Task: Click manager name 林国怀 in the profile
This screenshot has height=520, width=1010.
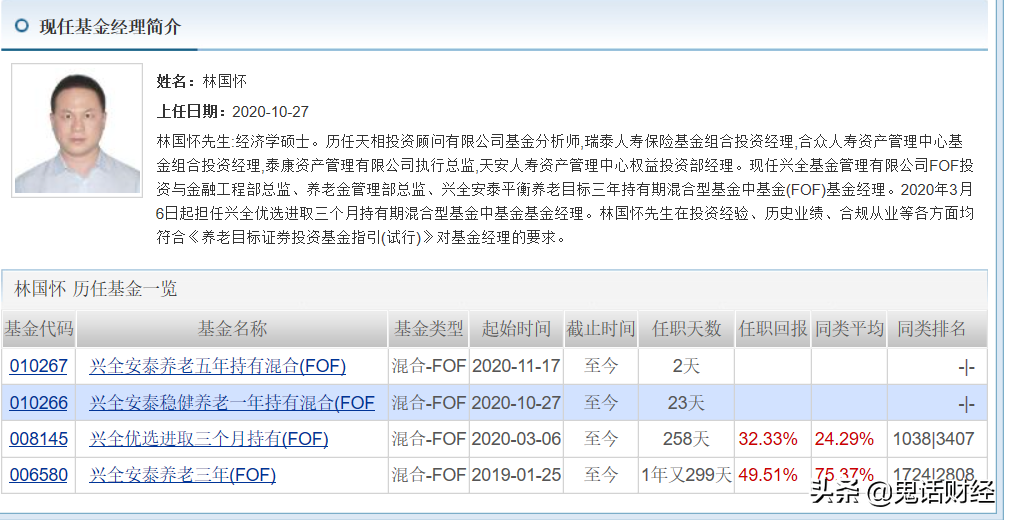Action: (x=224, y=81)
